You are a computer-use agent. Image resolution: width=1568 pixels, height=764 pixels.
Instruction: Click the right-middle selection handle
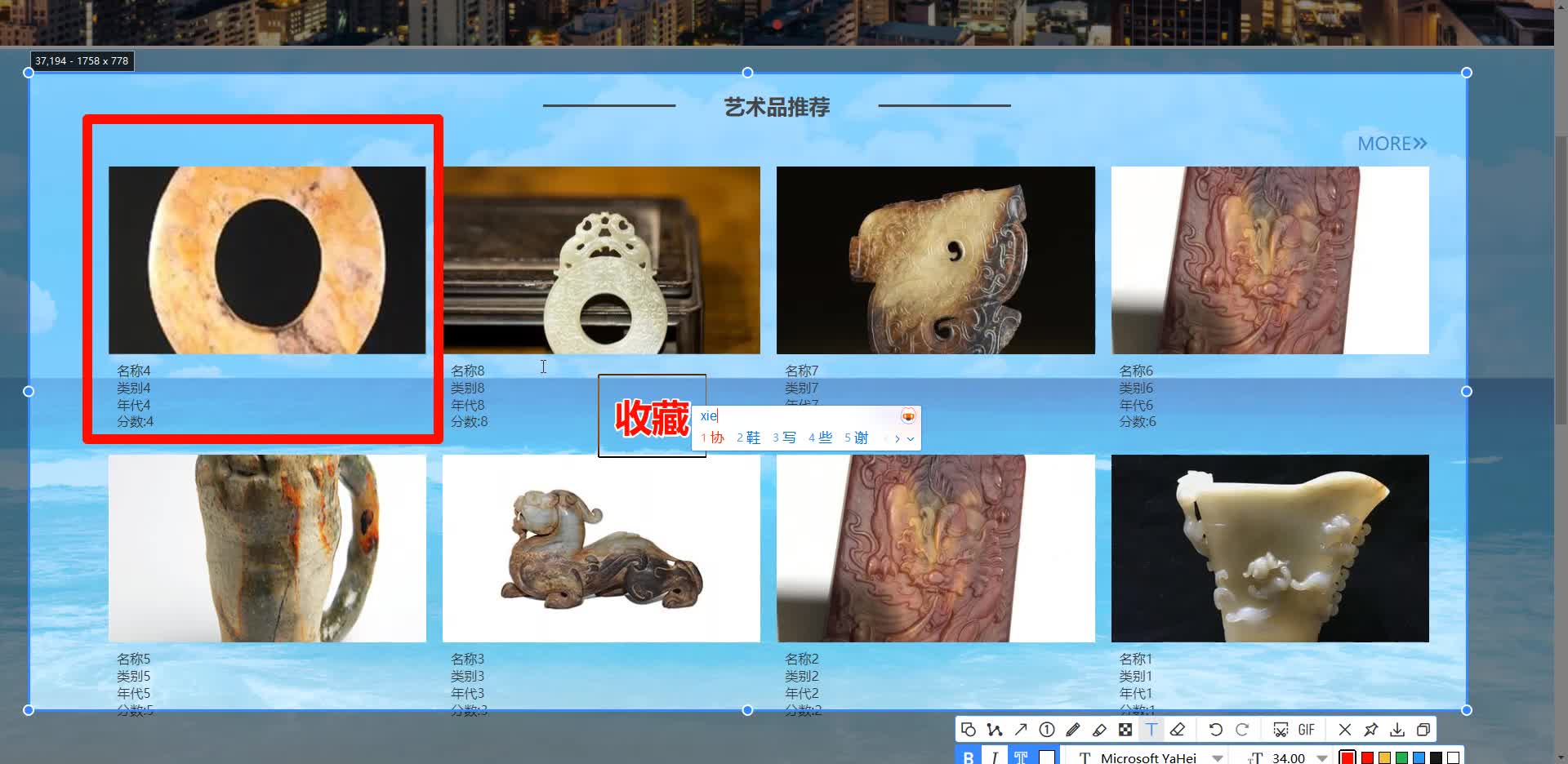1467,392
